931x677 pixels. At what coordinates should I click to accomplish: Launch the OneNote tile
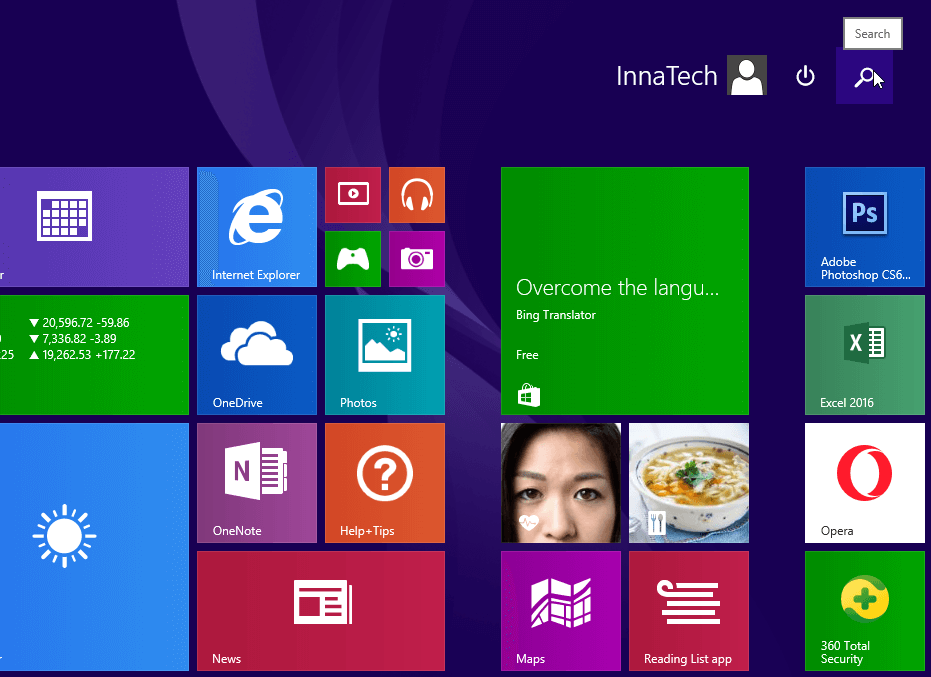coord(257,483)
